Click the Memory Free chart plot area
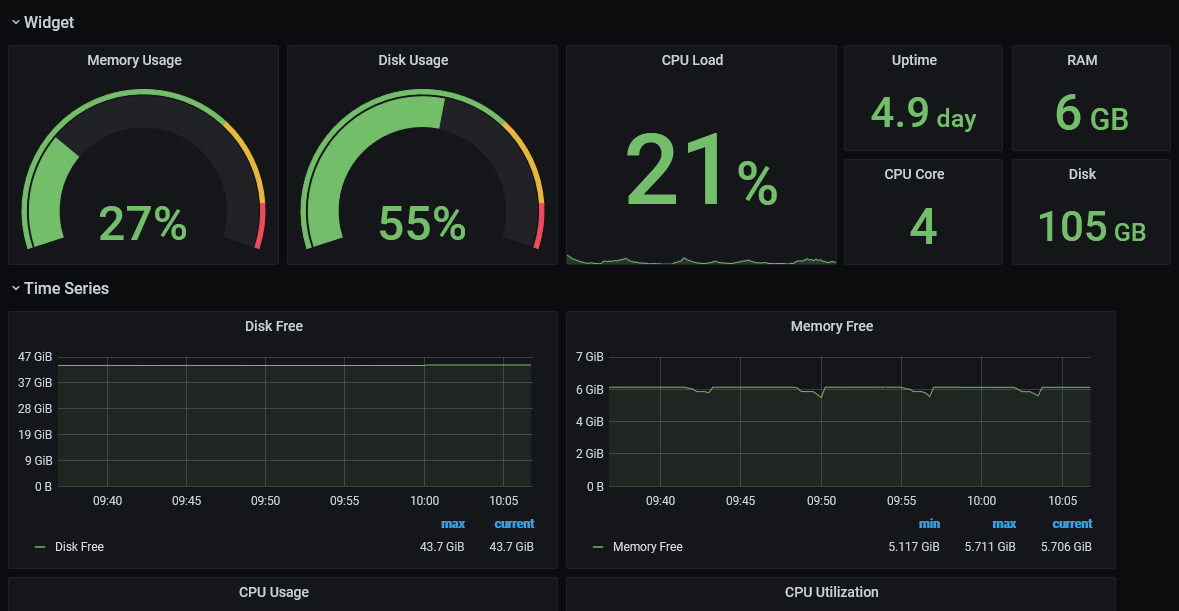Viewport: 1179px width, 611px height. [850, 422]
